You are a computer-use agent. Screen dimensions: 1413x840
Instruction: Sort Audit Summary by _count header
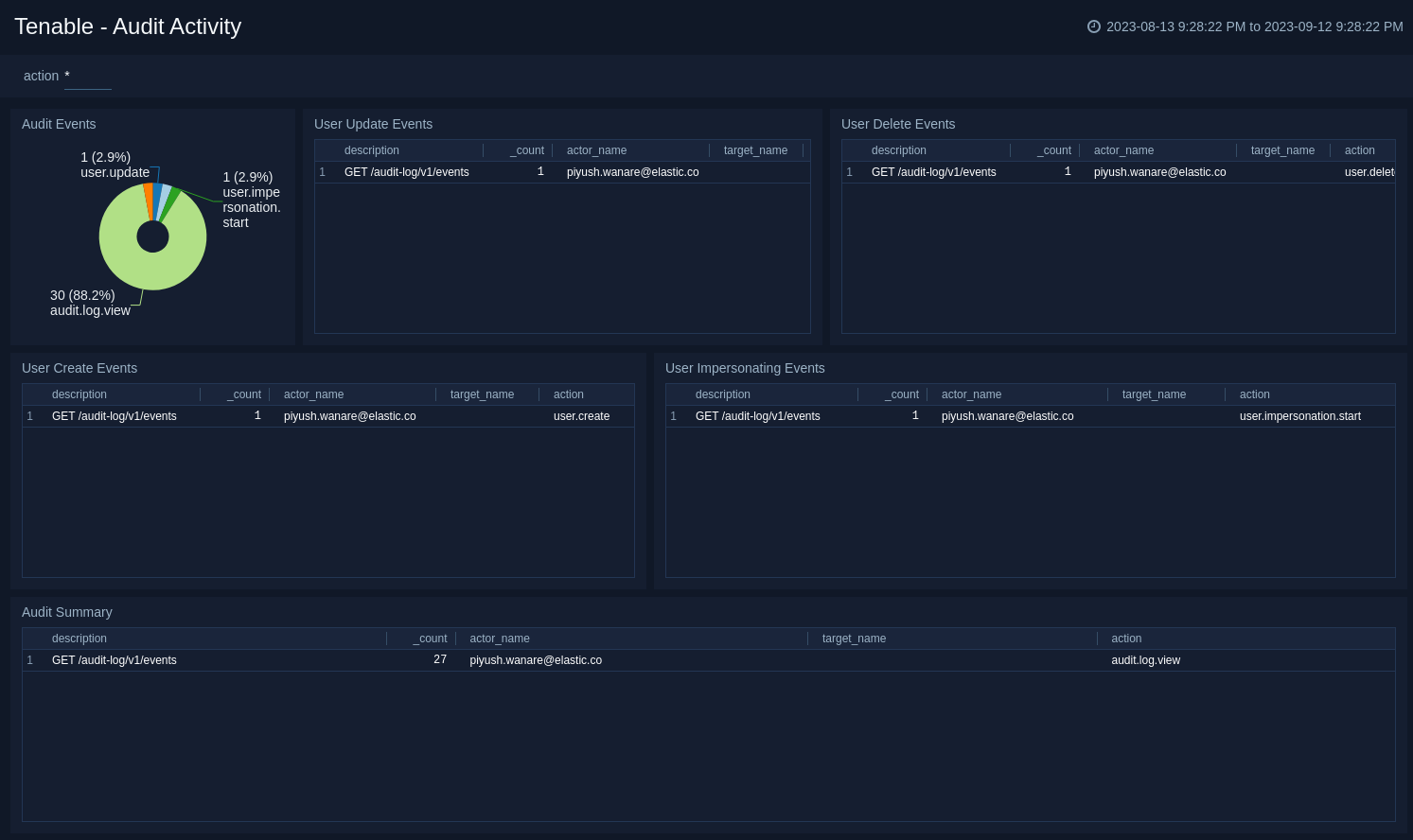(x=431, y=639)
